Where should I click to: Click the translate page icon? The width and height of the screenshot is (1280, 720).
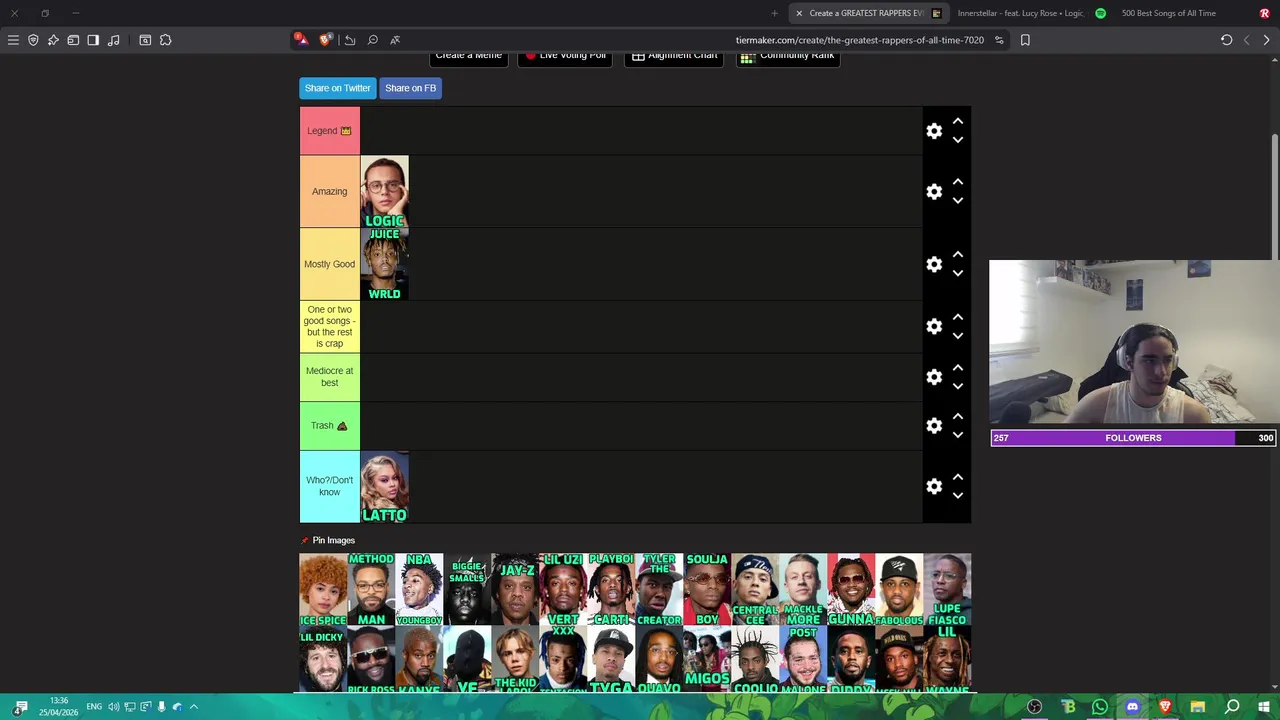tap(395, 40)
